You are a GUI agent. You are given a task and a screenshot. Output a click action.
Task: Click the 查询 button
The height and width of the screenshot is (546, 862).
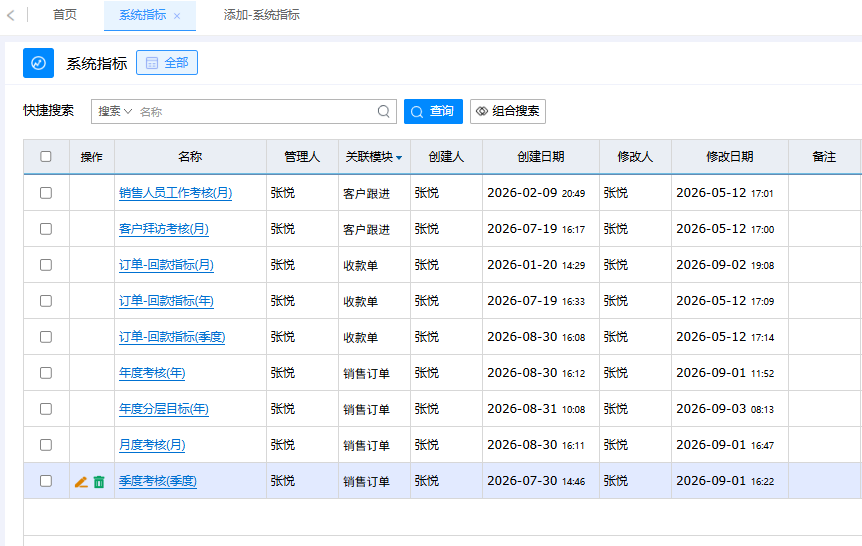433,112
